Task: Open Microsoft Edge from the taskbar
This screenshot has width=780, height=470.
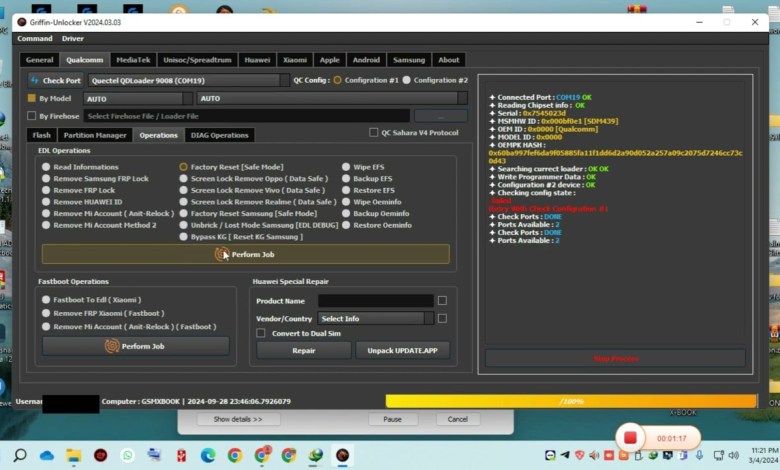Action: pyautogui.click(x=208, y=455)
